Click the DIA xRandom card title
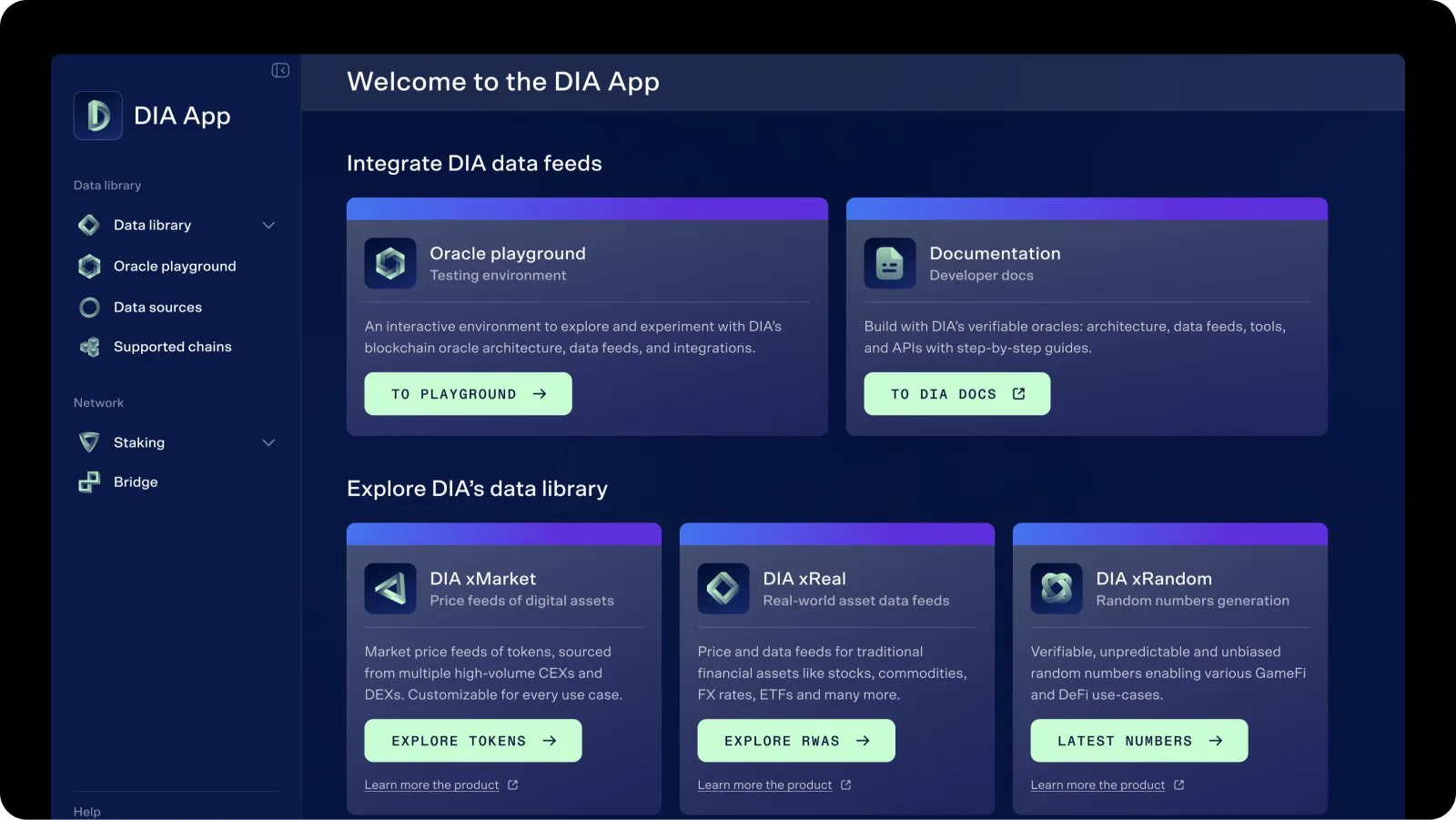 tap(1154, 579)
